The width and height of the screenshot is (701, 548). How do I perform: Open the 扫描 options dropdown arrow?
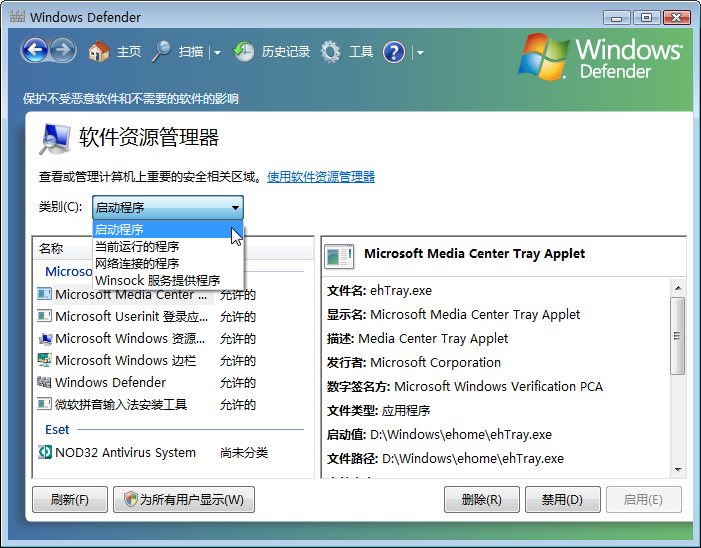[x=217, y=53]
